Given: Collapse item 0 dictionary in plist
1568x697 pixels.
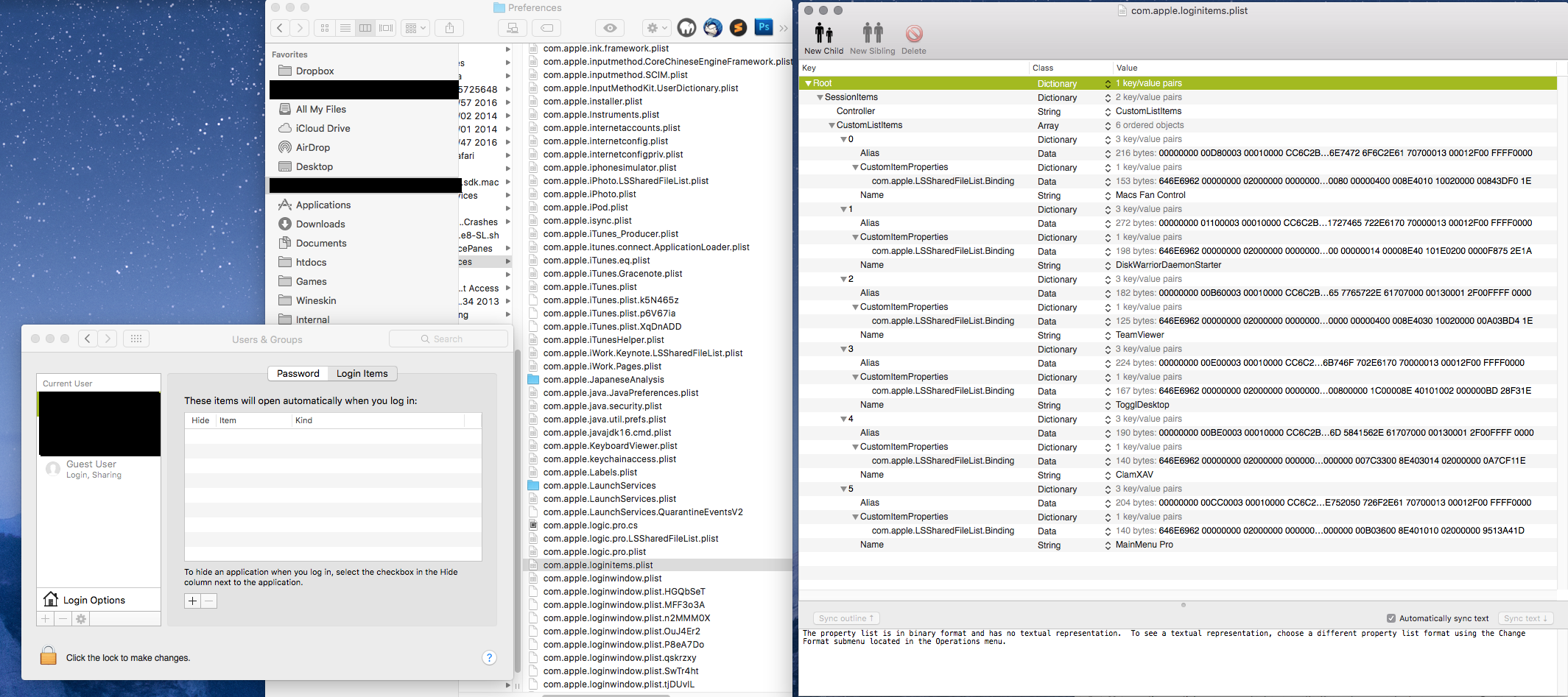Looking at the screenshot, I should pyautogui.click(x=843, y=139).
